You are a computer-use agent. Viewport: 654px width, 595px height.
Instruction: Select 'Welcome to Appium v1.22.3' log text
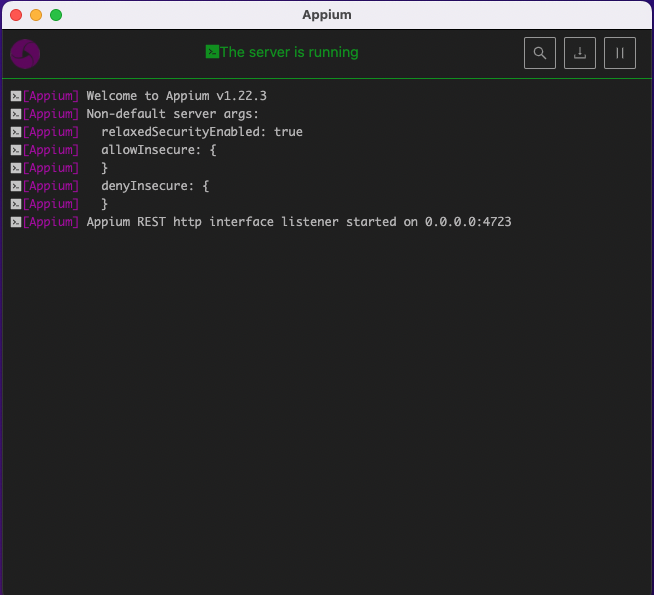tap(176, 96)
